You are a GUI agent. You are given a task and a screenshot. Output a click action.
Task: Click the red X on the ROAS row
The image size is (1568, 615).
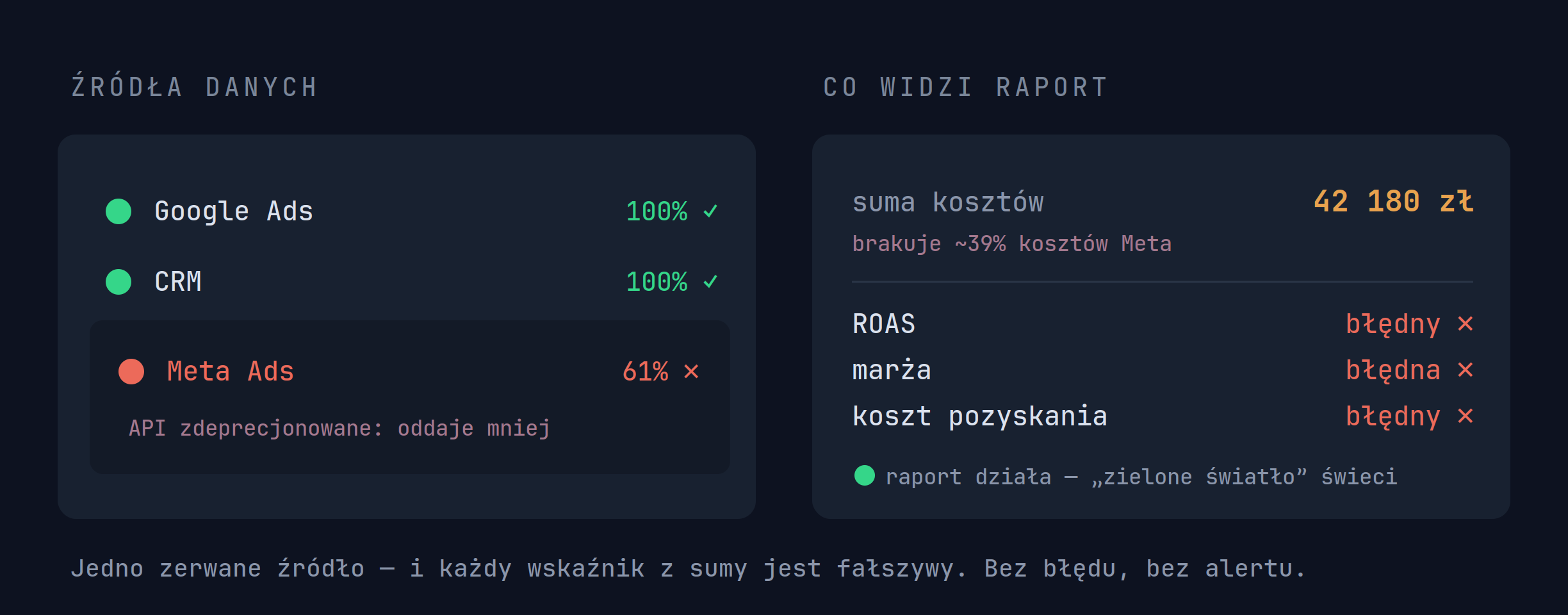click(1466, 324)
